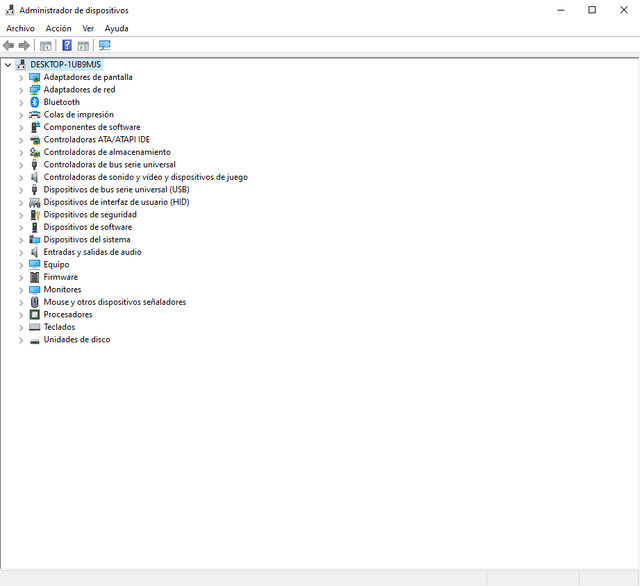Click the Bluetooth icon in device tree
The height and width of the screenshot is (586, 640).
click(x=35, y=102)
